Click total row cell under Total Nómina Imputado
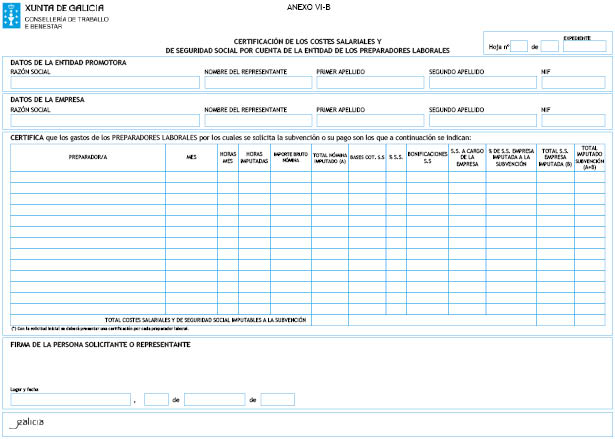The width and height of the screenshot is (615, 439). point(328,320)
